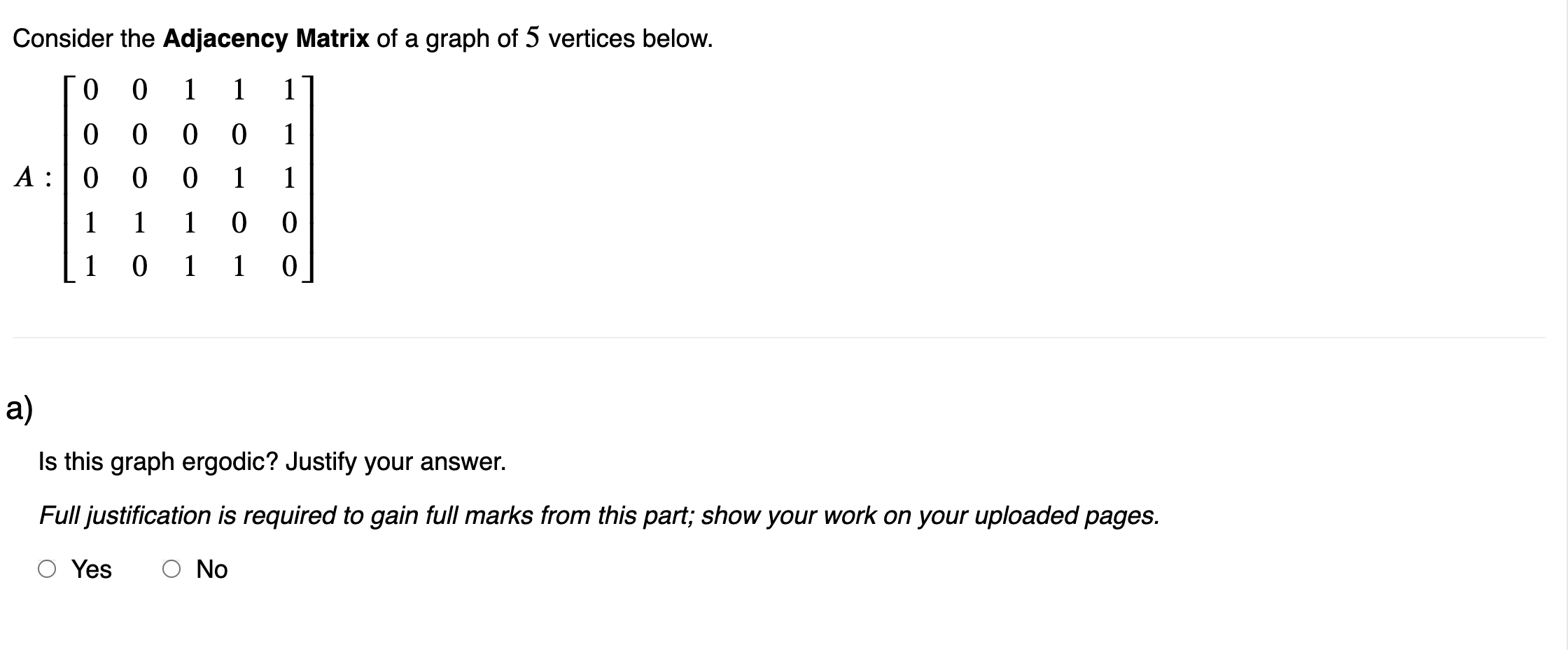Click the "a)" part label
The height and width of the screenshot is (650, 1568).
(20, 409)
